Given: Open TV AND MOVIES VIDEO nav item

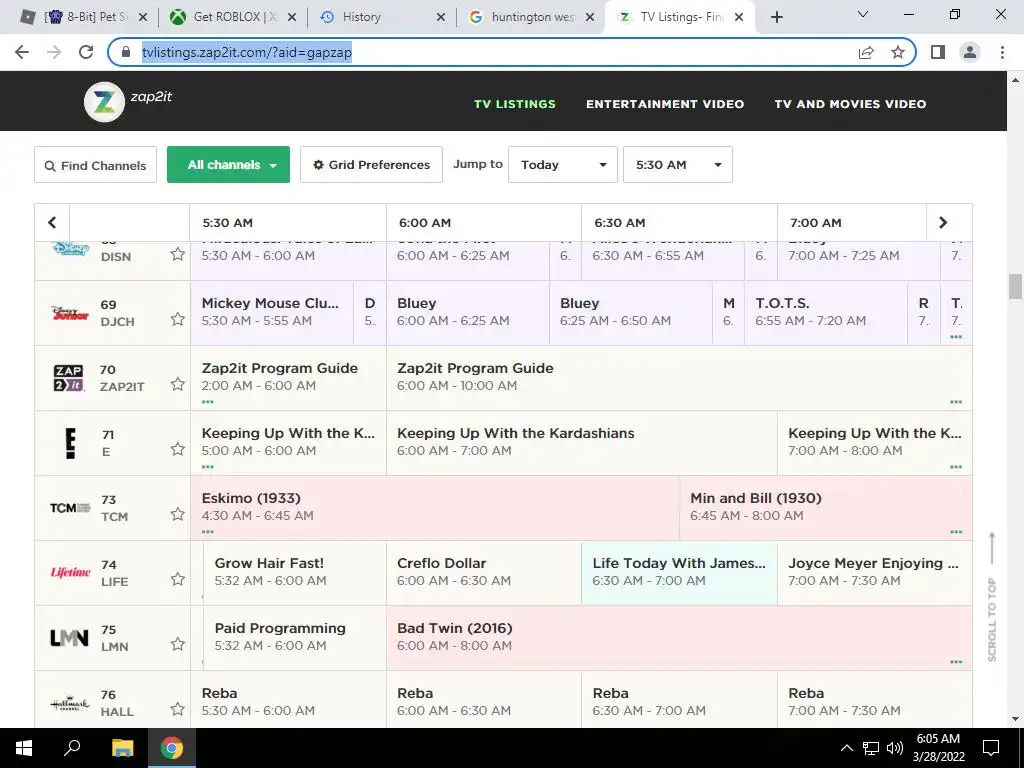Looking at the screenshot, I should tap(850, 104).
